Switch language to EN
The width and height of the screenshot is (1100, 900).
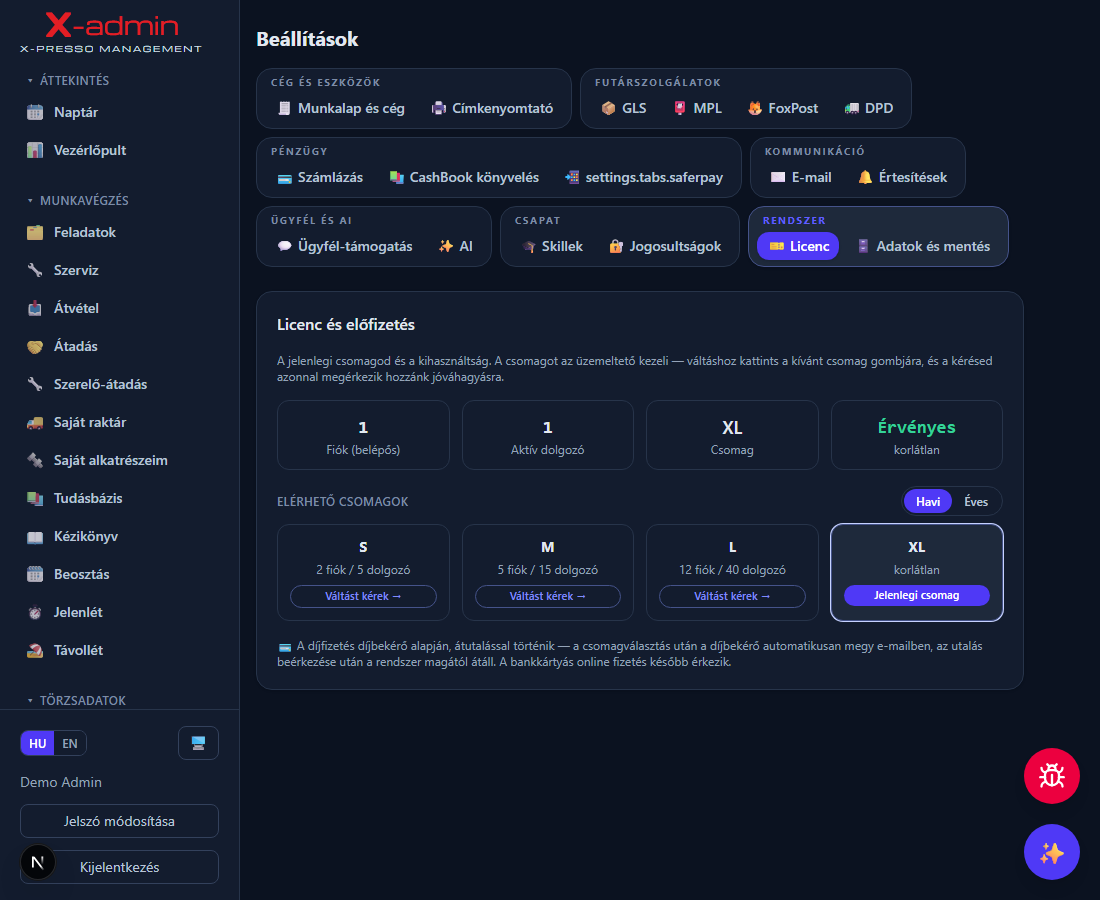pyautogui.click(x=70, y=744)
